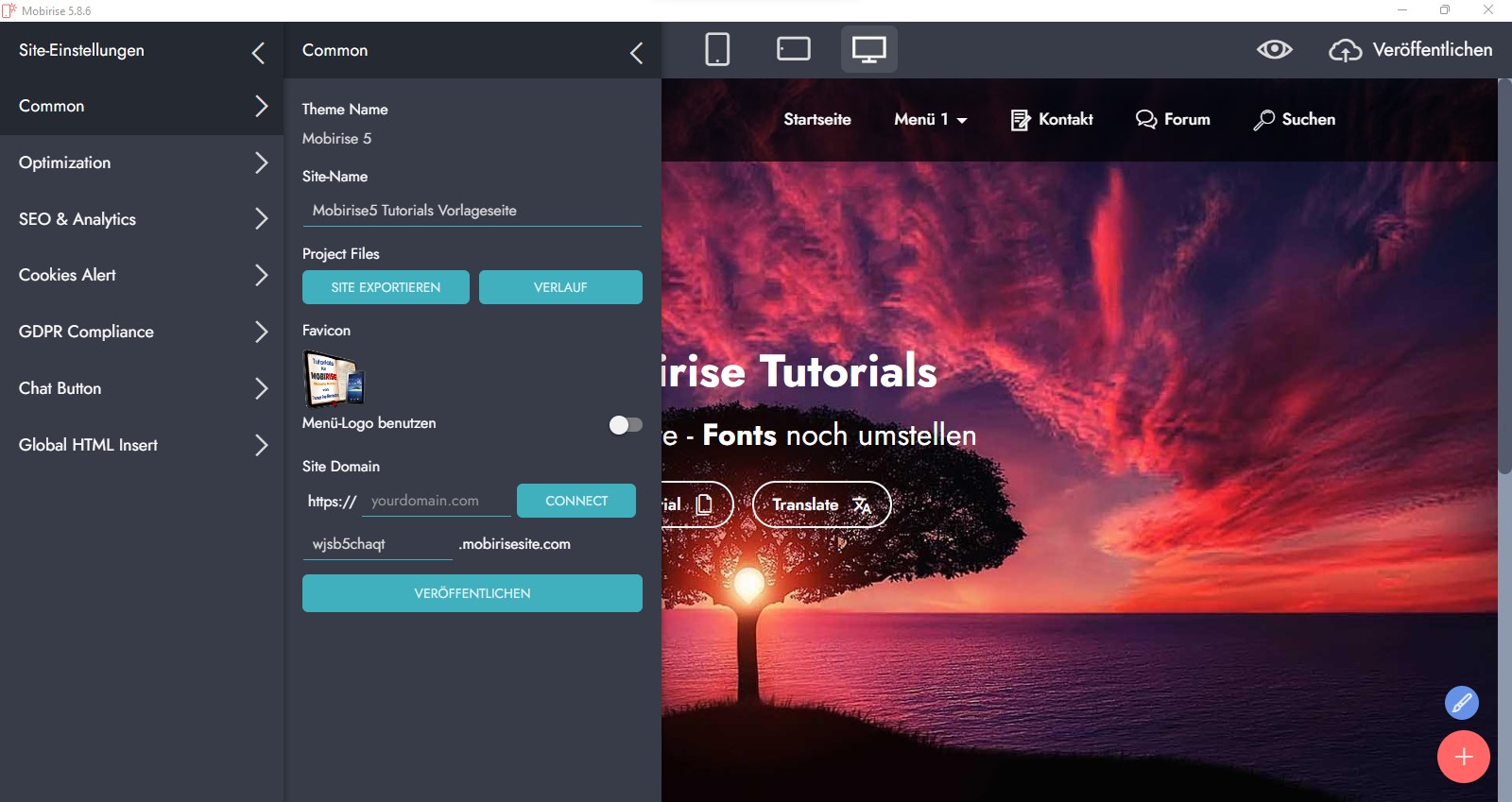The height and width of the screenshot is (802, 1512).
Task: Collapse the Common panel back arrow
Action: (636, 53)
